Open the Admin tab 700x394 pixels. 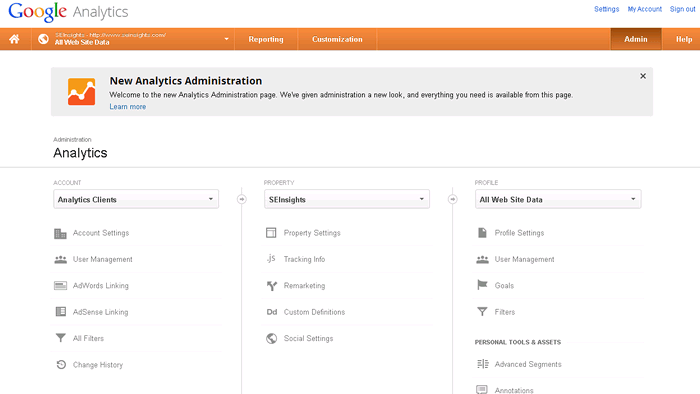(636, 39)
